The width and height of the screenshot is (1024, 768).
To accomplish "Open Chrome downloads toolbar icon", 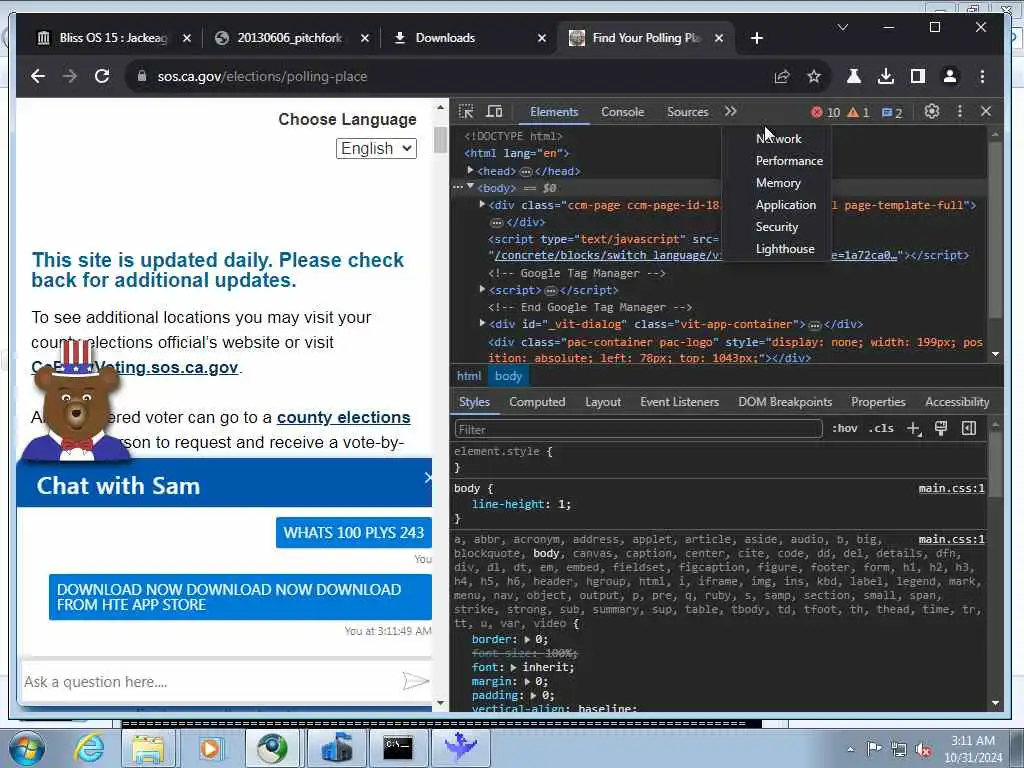I will tap(886, 76).
